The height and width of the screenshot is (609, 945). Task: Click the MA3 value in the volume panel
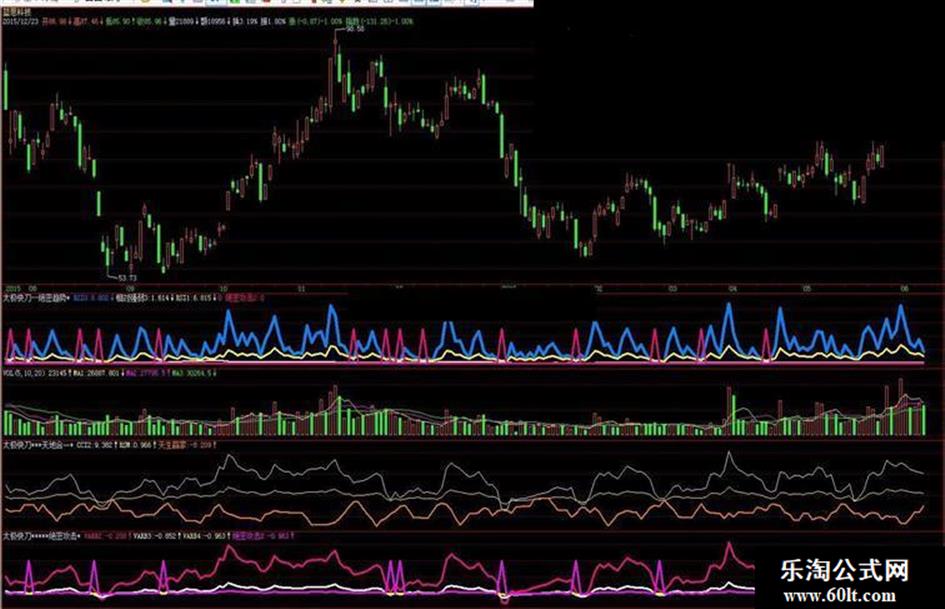click(x=190, y=373)
